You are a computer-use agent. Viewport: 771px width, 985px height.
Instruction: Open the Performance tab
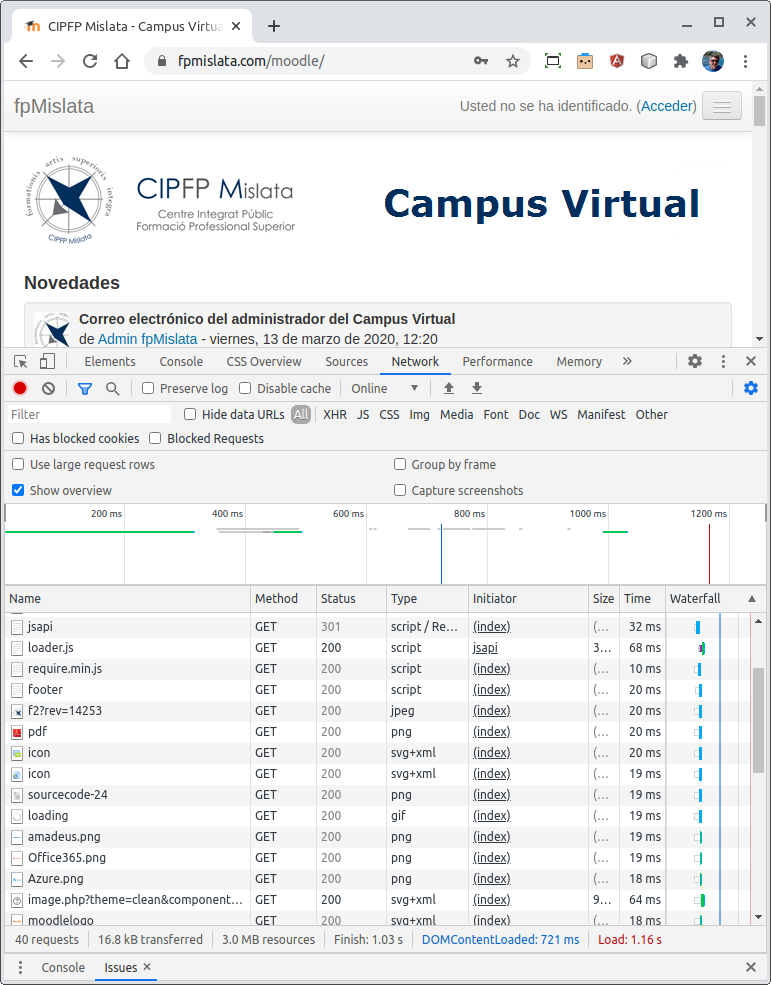coord(497,361)
